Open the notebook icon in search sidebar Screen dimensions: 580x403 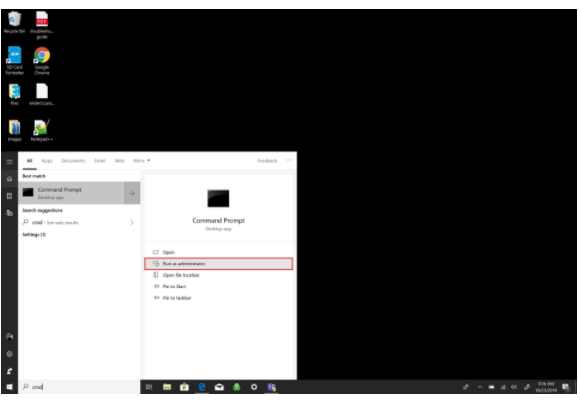[x=10, y=196]
